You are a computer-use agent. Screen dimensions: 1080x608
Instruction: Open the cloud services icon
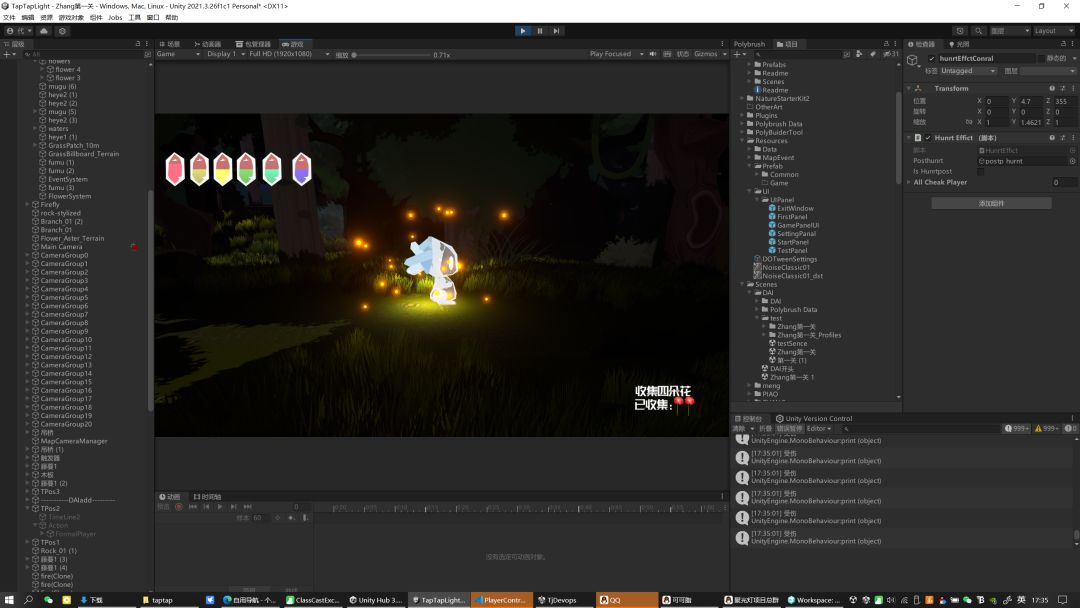click(44, 31)
